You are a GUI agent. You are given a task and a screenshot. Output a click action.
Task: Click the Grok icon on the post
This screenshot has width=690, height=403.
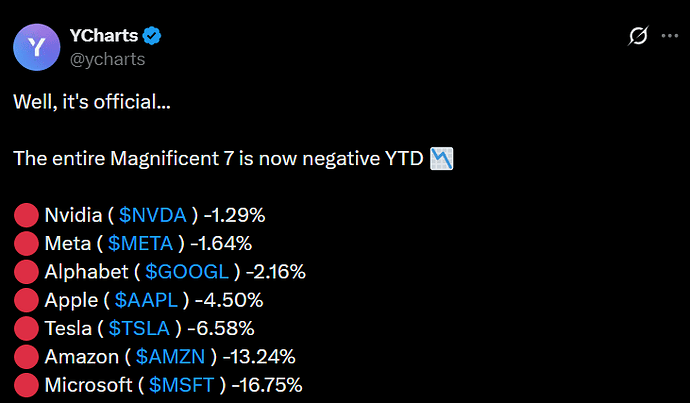click(x=637, y=38)
